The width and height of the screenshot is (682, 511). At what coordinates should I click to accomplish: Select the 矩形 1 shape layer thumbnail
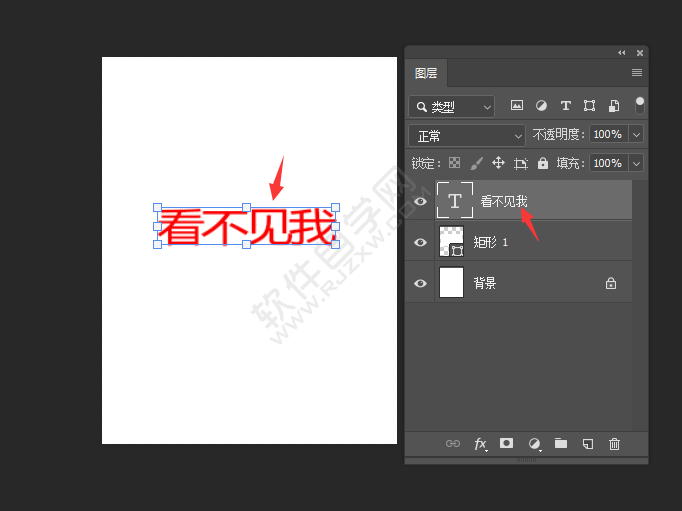tap(451, 241)
